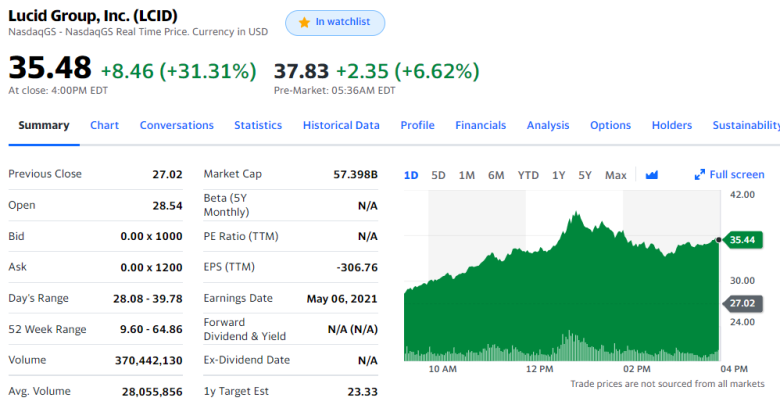
Task: Switch to the Chart tab
Action: pos(104,125)
